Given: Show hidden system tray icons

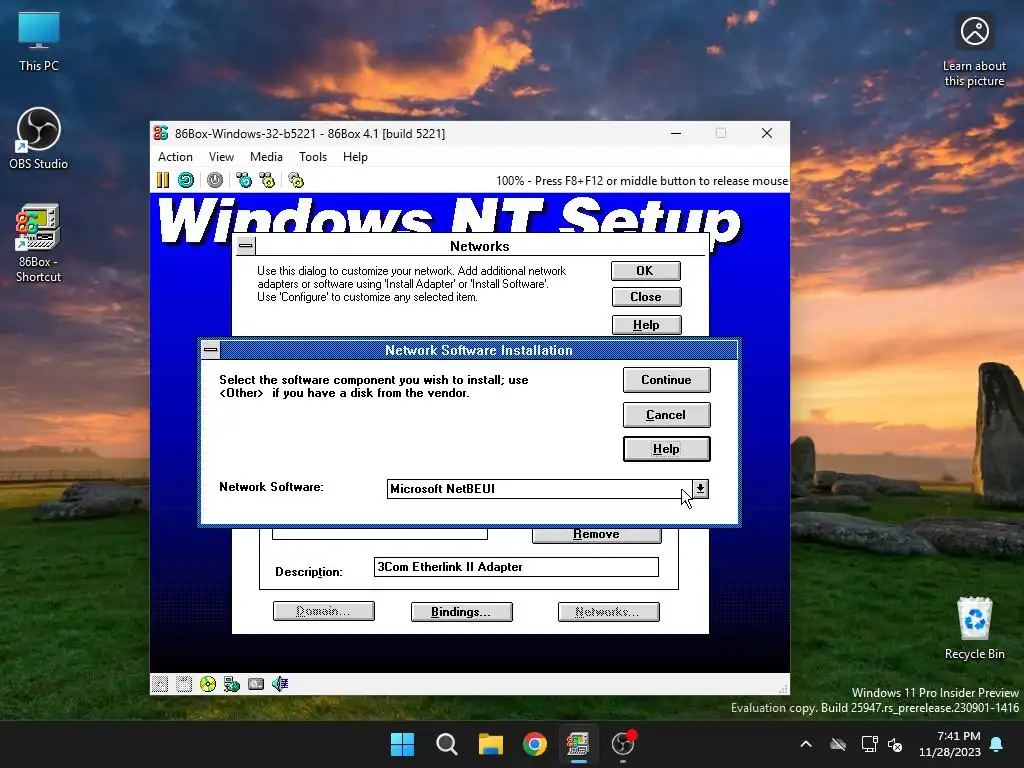Looking at the screenshot, I should [806, 744].
